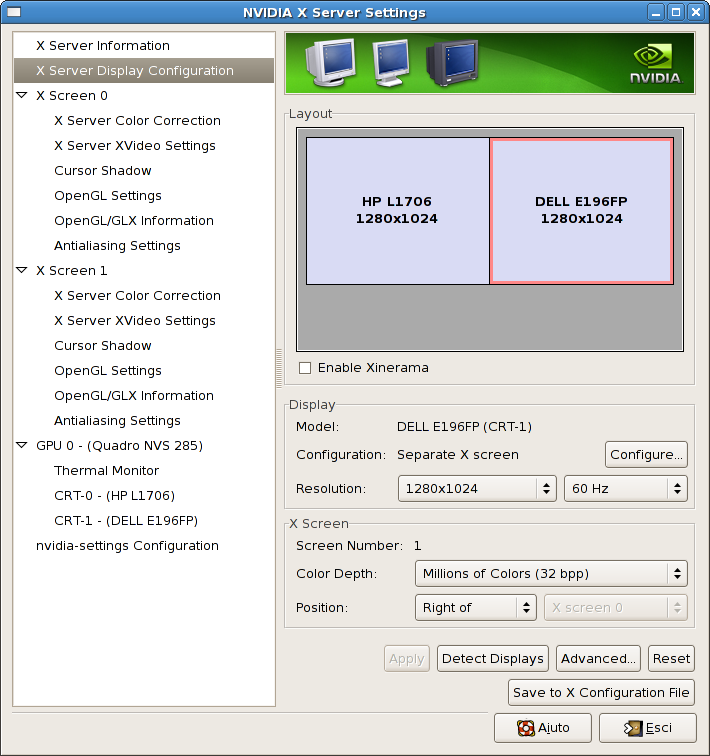
Task: Open the Color Depth dropdown
Action: pyautogui.click(x=551, y=573)
